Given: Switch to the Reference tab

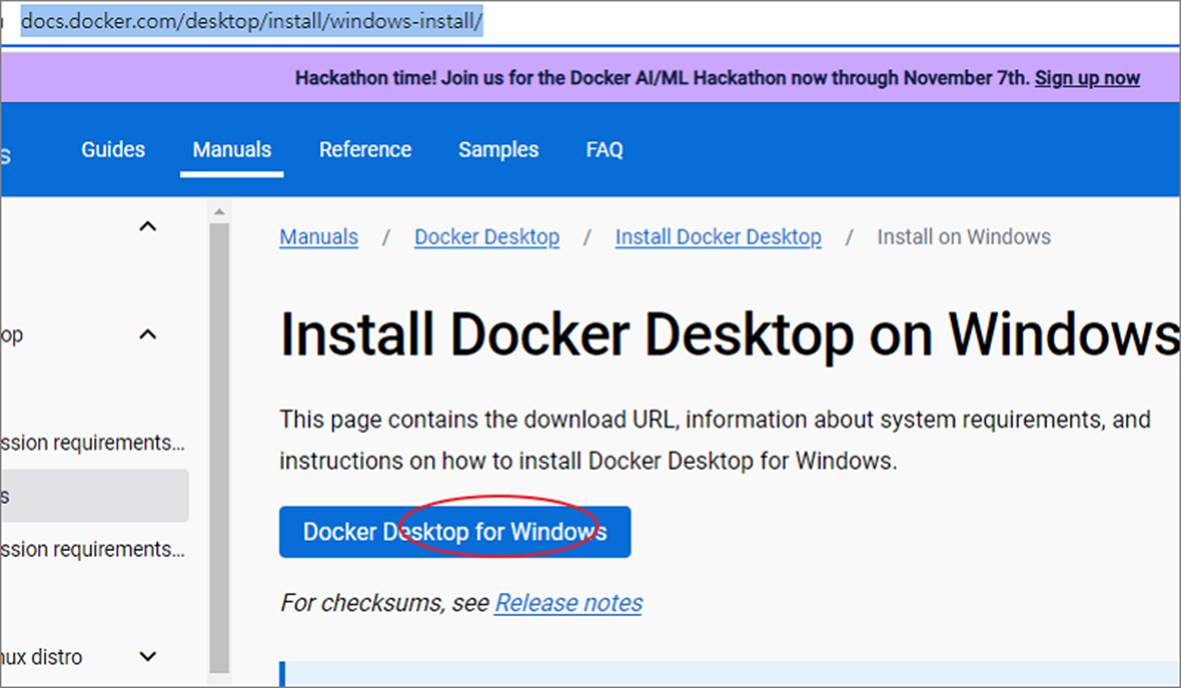Looking at the screenshot, I should click(x=365, y=149).
